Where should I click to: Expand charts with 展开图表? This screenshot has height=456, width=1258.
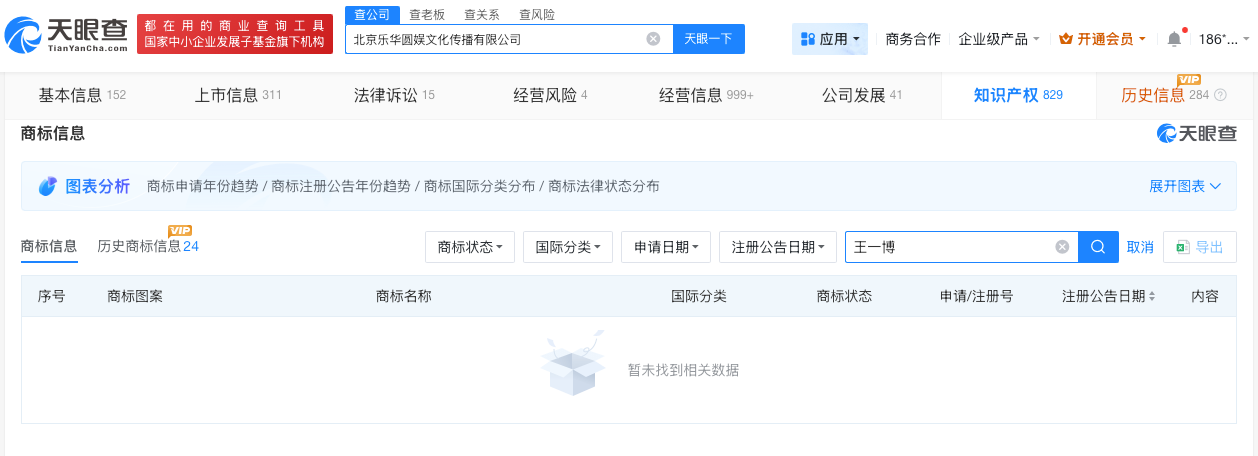(1185, 186)
